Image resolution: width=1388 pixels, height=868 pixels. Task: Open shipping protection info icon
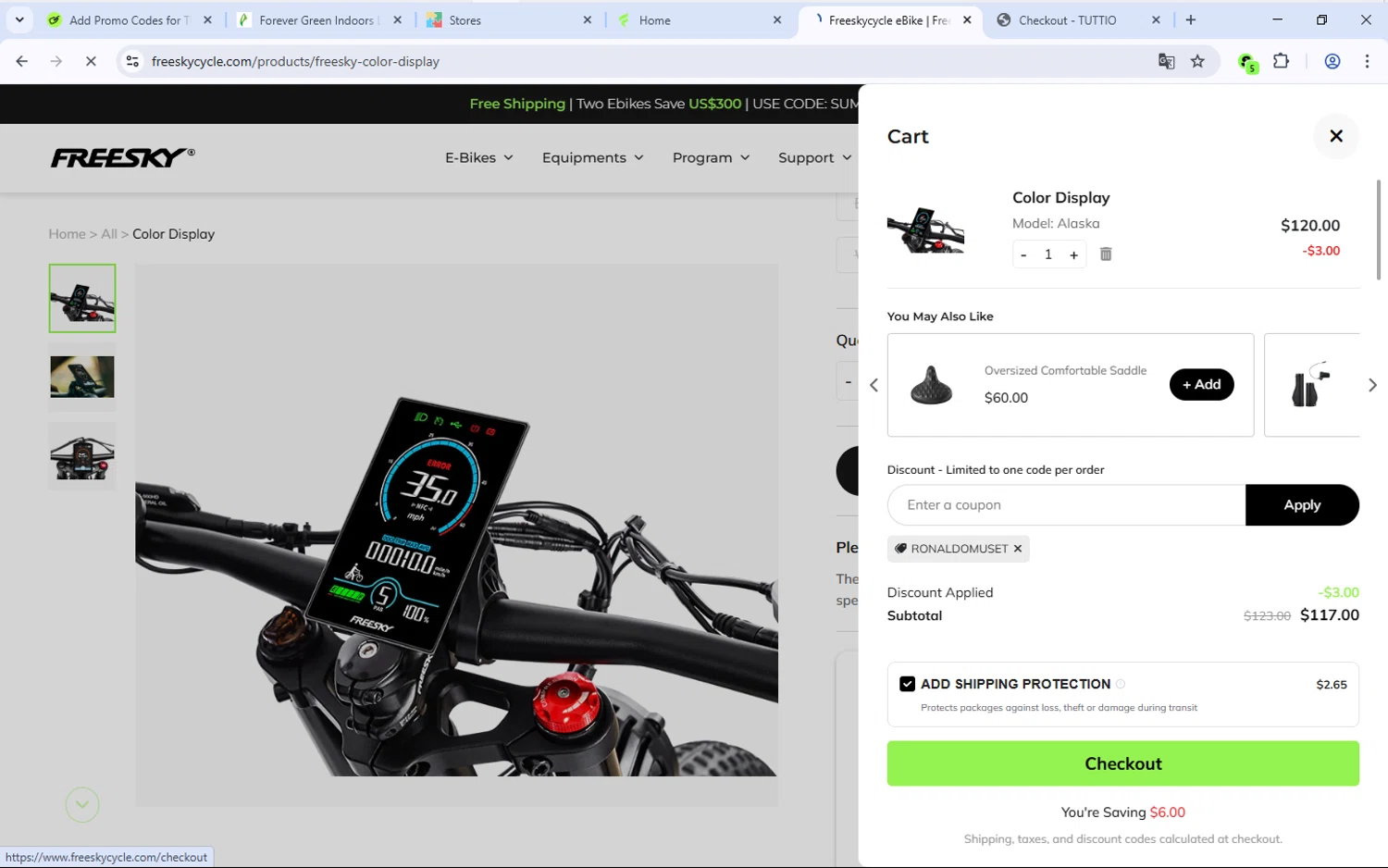(x=1121, y=684)
